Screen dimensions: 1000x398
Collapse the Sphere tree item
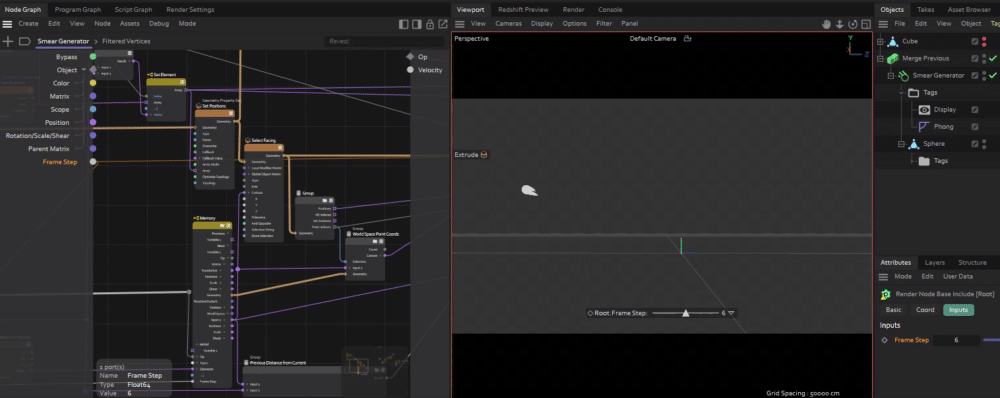click(x=901, y=144)
